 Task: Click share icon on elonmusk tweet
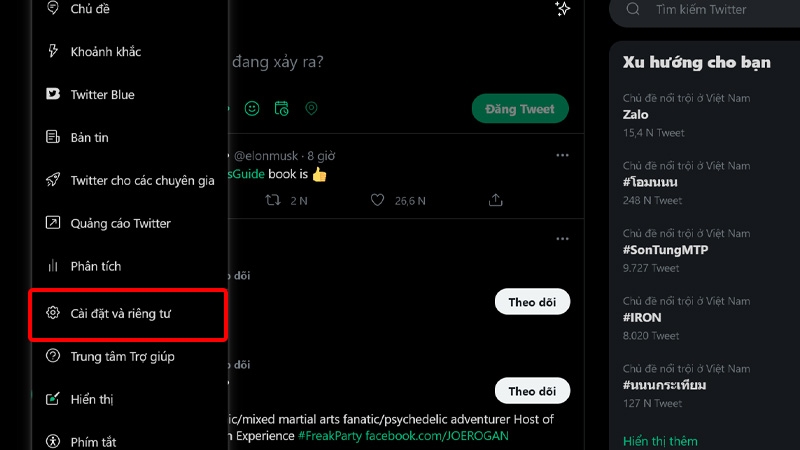(495, 201)
